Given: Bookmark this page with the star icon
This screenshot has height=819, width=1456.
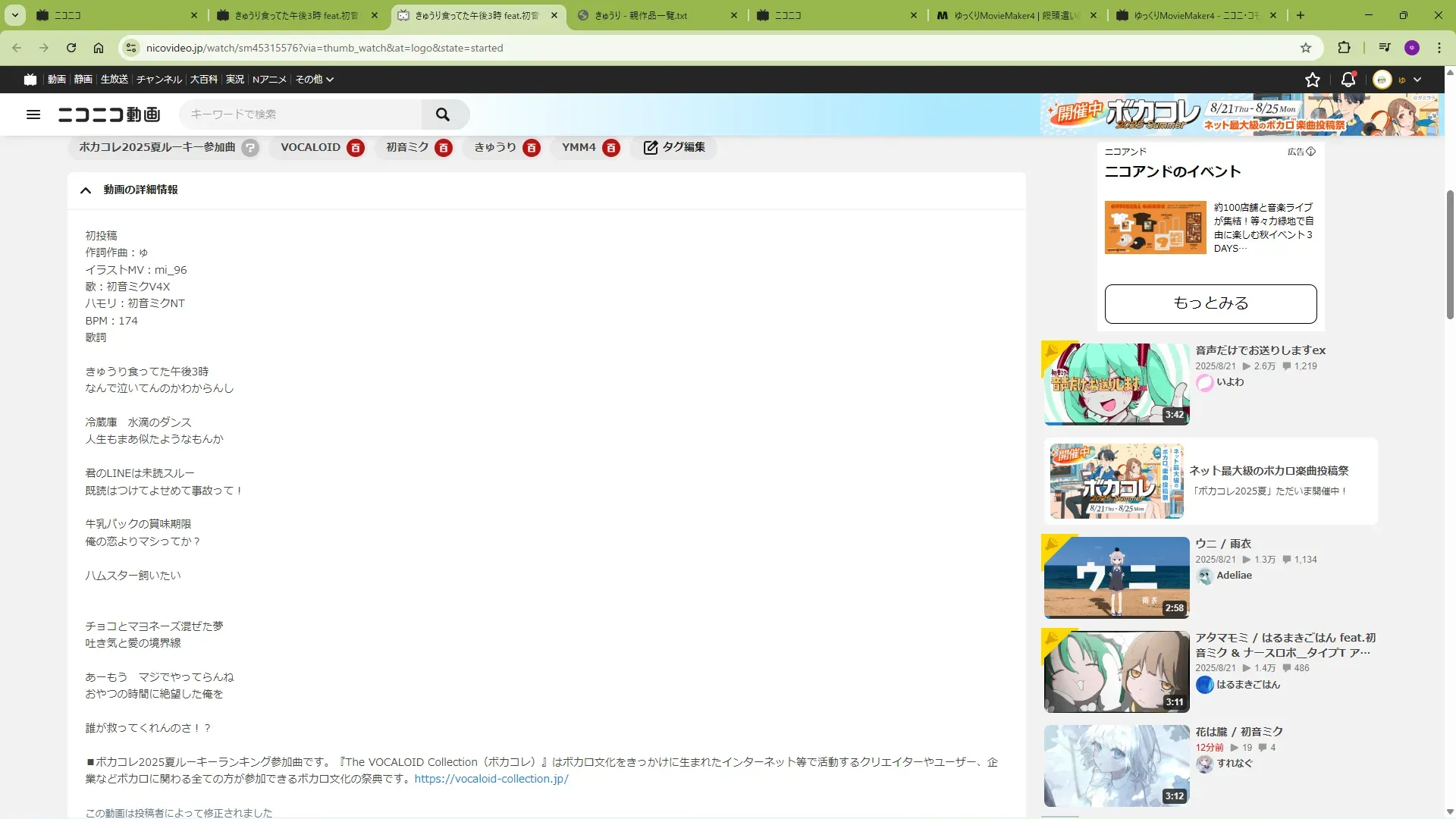Looking at the screenshot, I should [x=1306, y=48].
